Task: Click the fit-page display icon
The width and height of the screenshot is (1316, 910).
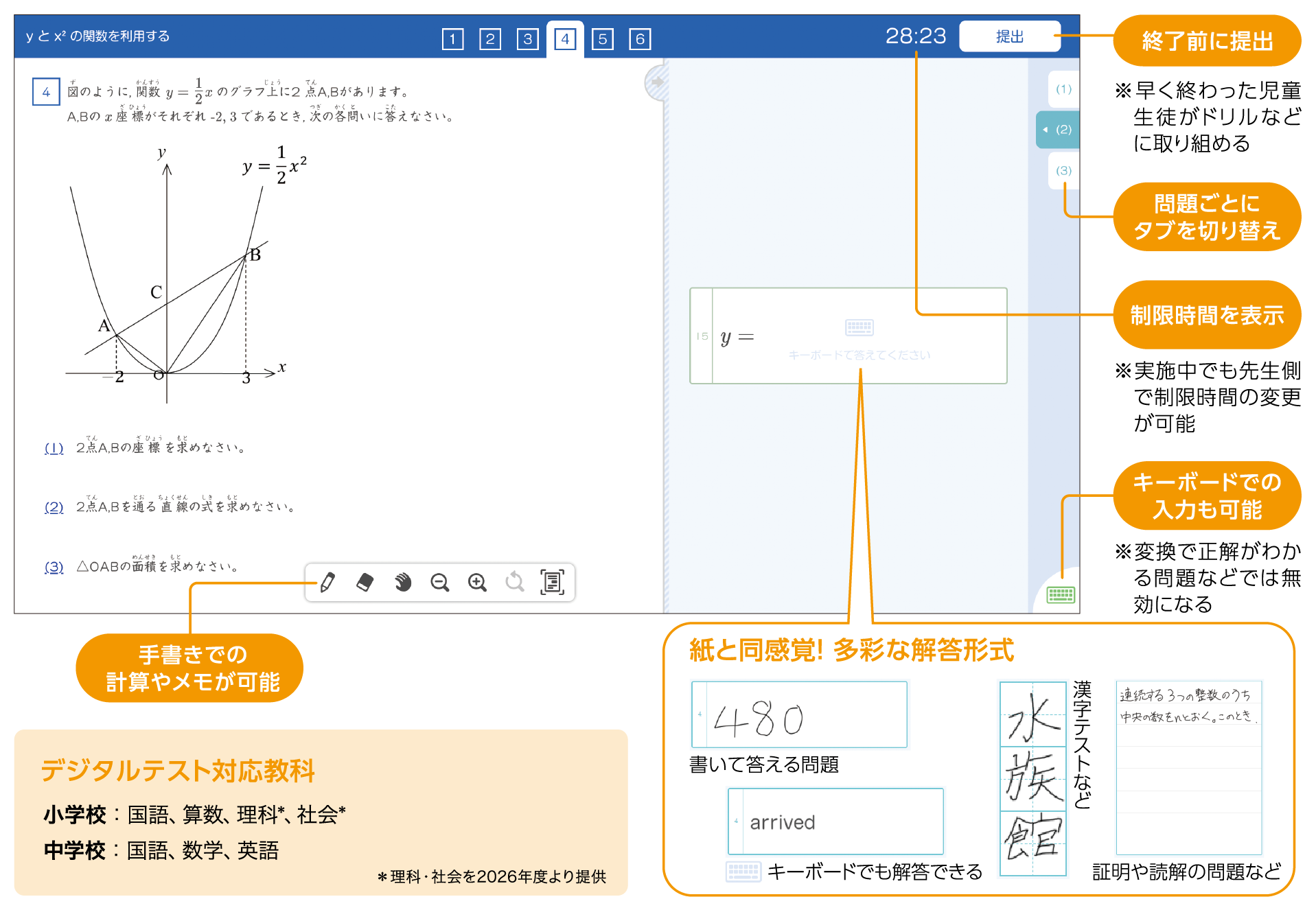Action: click(x=552, y=582)
